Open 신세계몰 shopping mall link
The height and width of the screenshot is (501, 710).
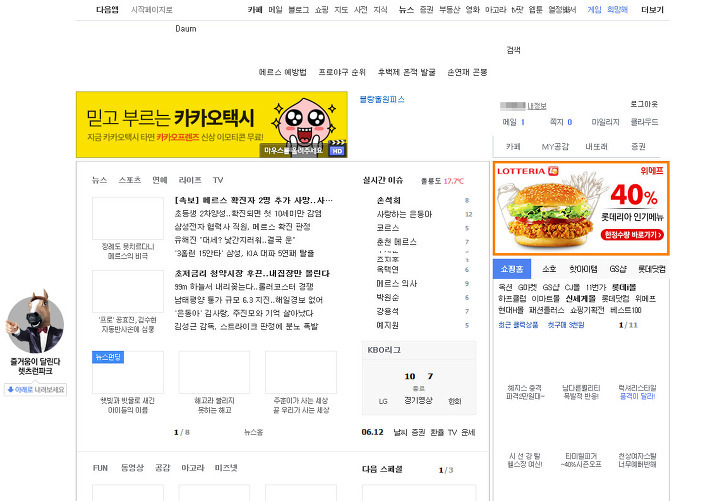click(580, 299)
